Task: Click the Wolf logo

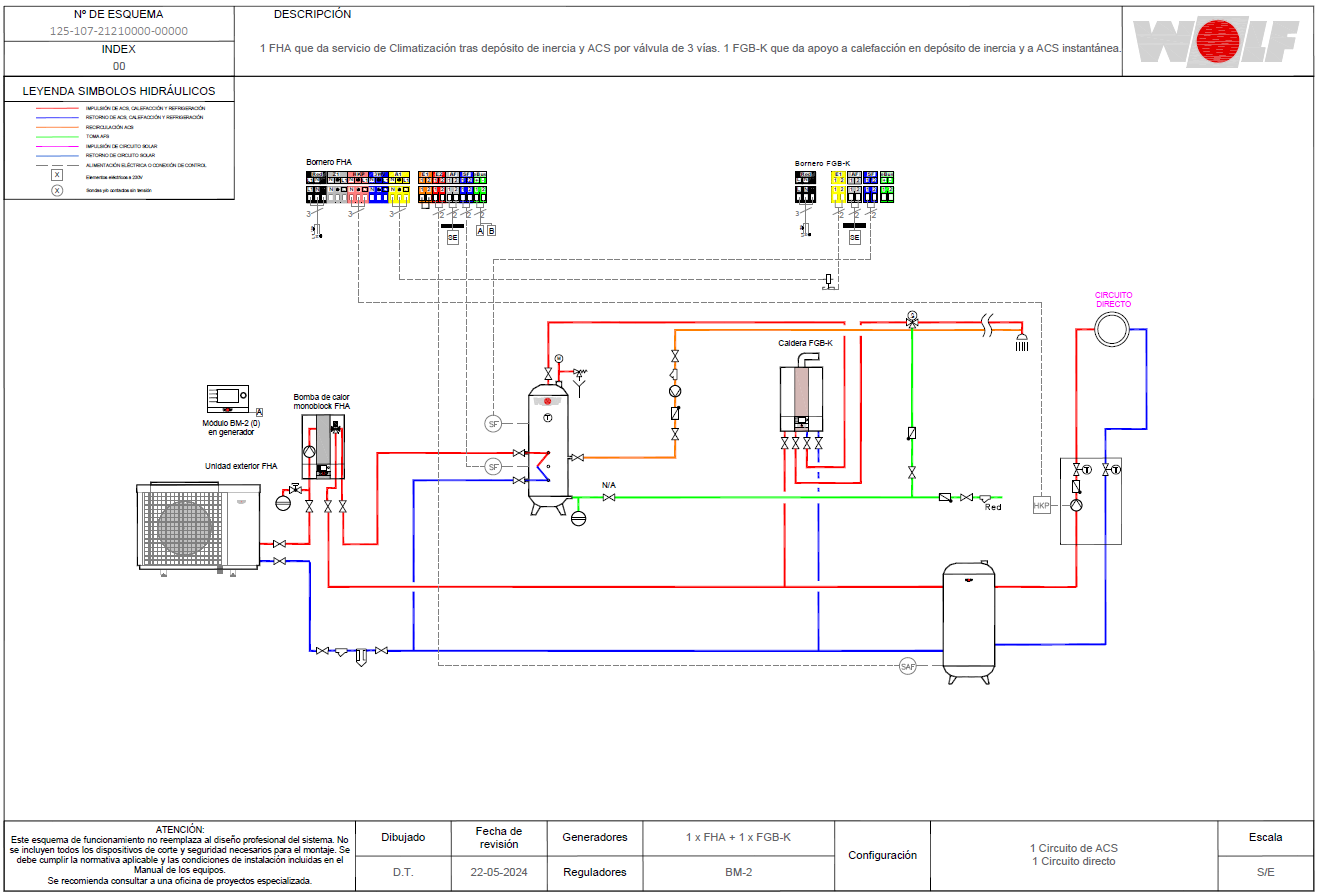Action: pyautogui.click(x=1217, y=41)
